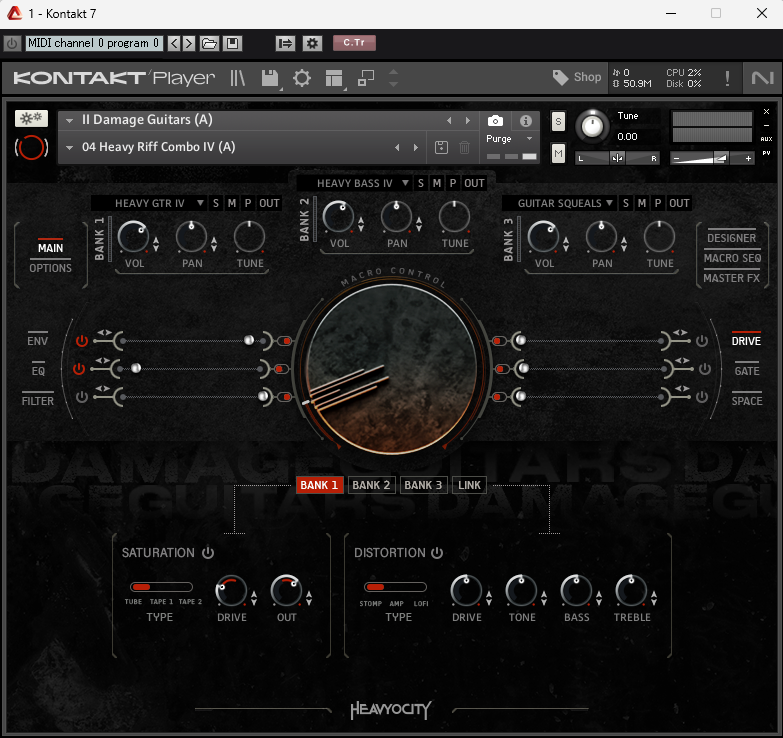Toggle the host plugin power button
Viewport: 783px width, 738px height.
click(12, 43)
